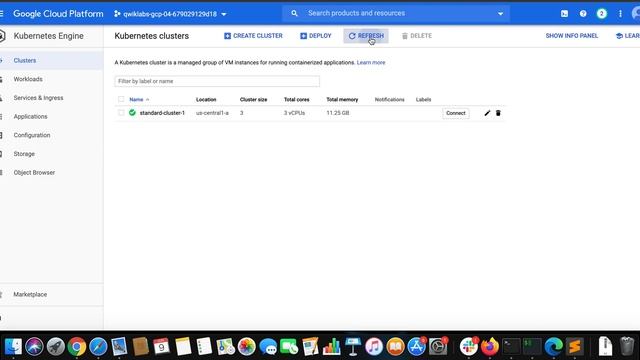Click the DEPLOY button
The height and width of the screenshot is (360, 640).
tap(316, 36)
